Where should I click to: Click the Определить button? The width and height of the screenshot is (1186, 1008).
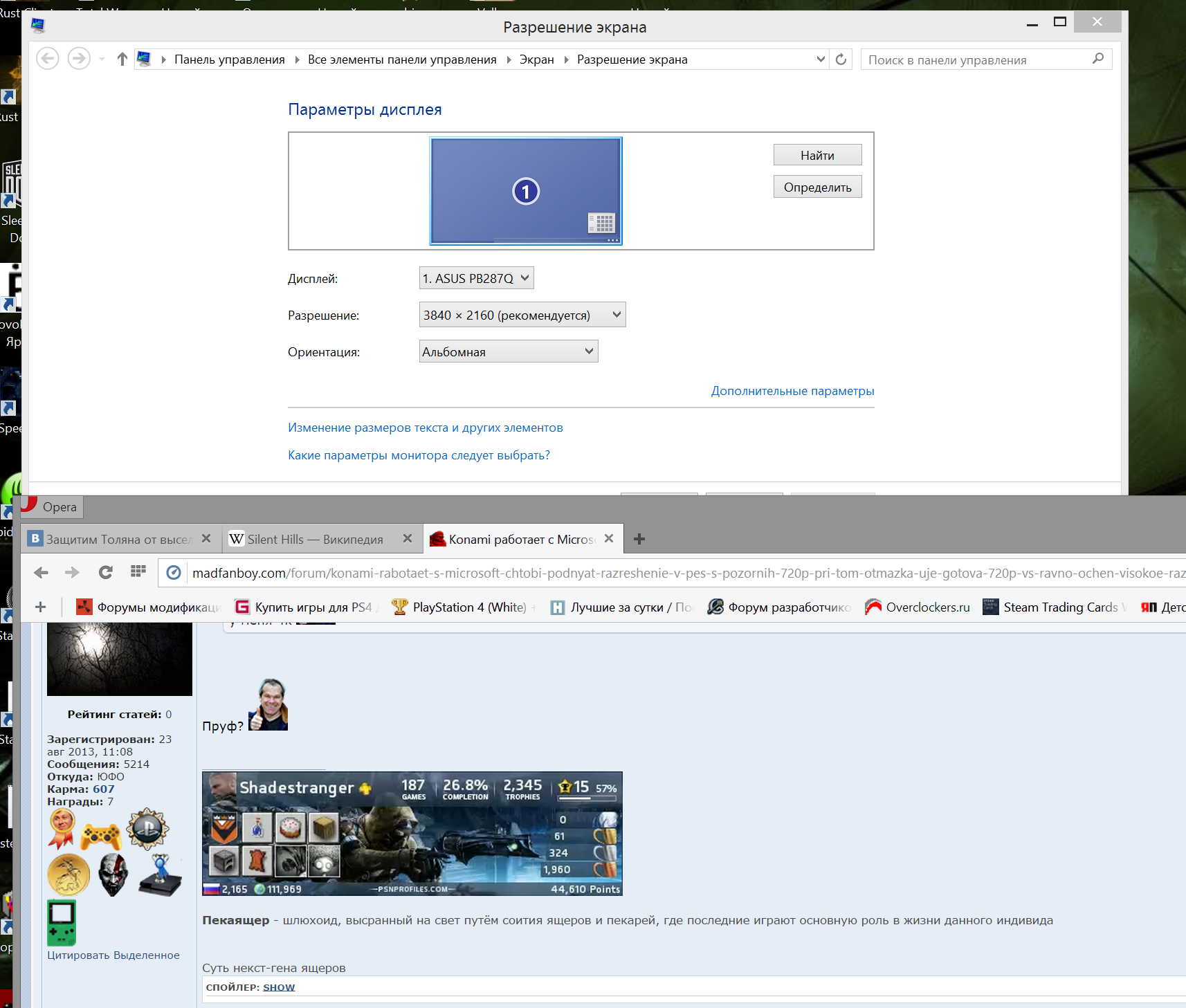coord(817,187)
